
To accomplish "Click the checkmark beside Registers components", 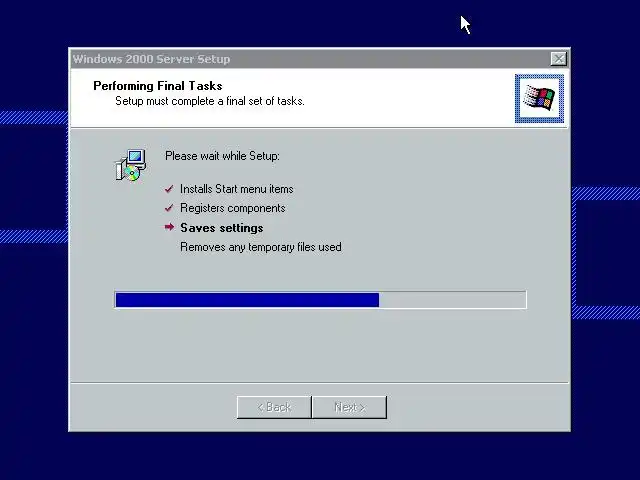I will [x=169, y=208].
